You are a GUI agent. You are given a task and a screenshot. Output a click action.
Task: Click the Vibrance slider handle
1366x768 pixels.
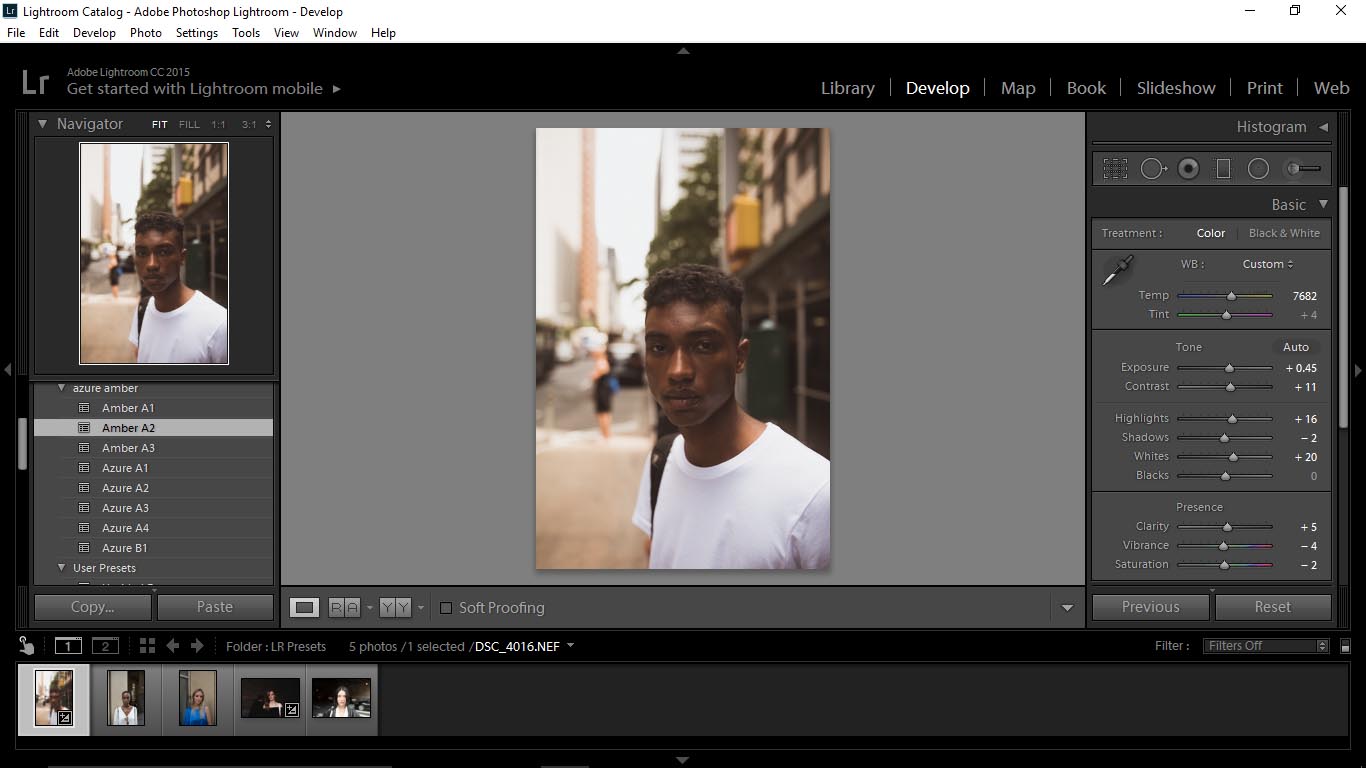(1223, 546)
